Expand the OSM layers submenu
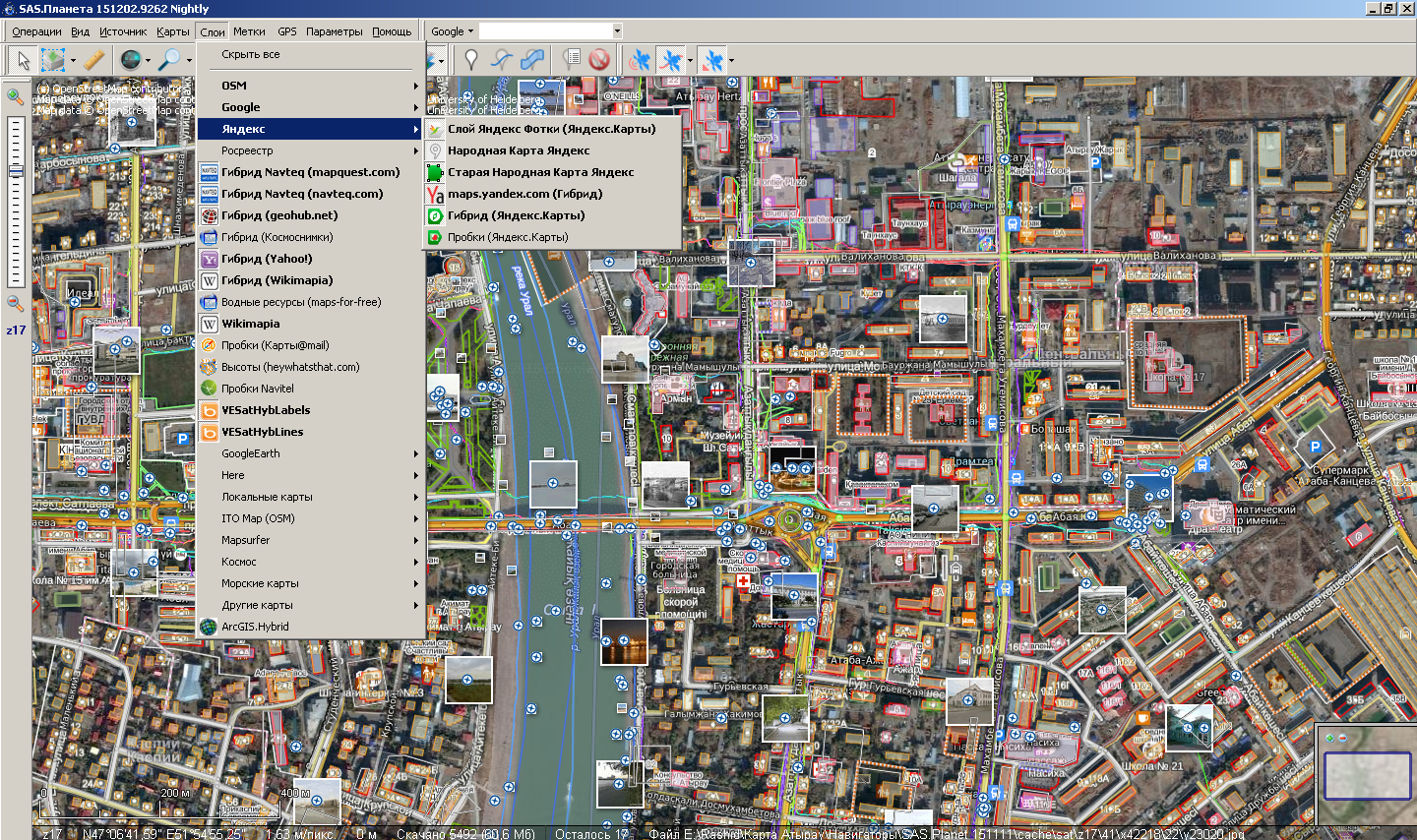Viewport: 1417px width, 840px height. 310,86
